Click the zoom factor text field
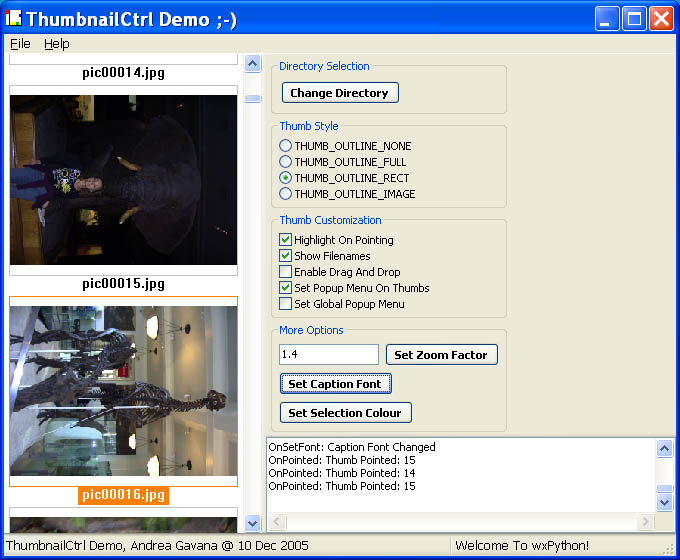 pos(329,355)
